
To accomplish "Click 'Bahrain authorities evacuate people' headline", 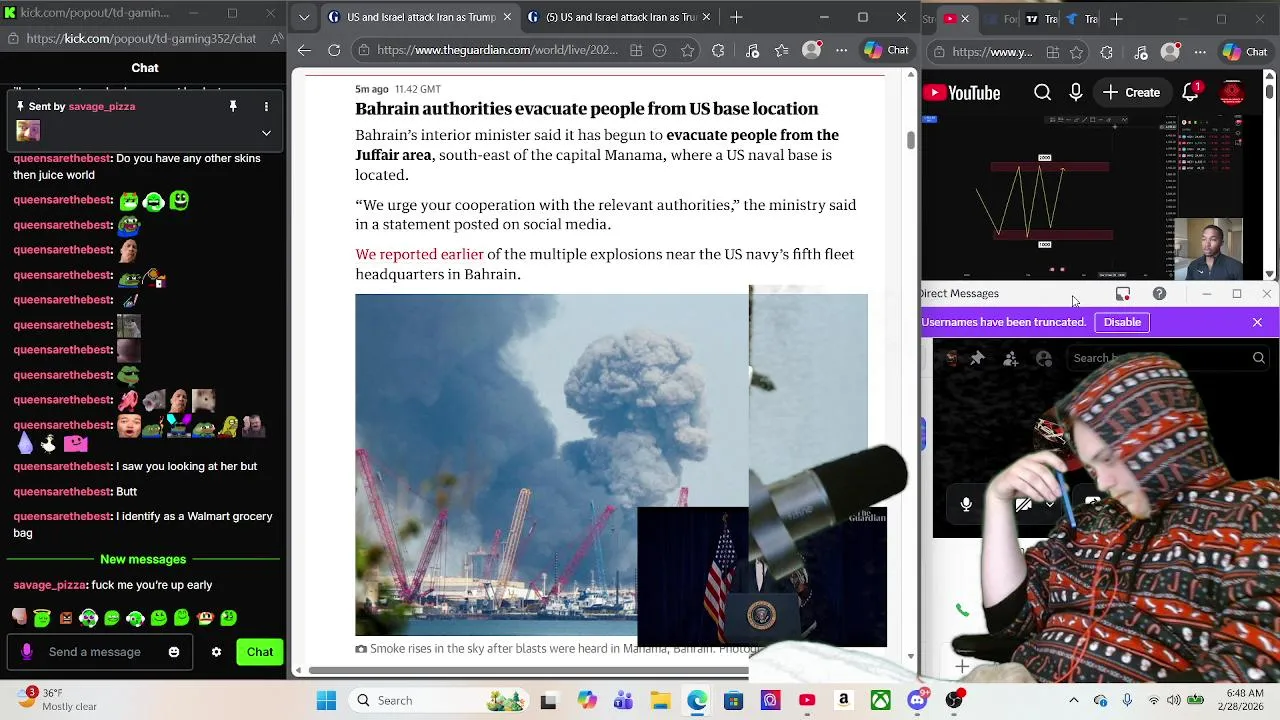I will point(586,108).
